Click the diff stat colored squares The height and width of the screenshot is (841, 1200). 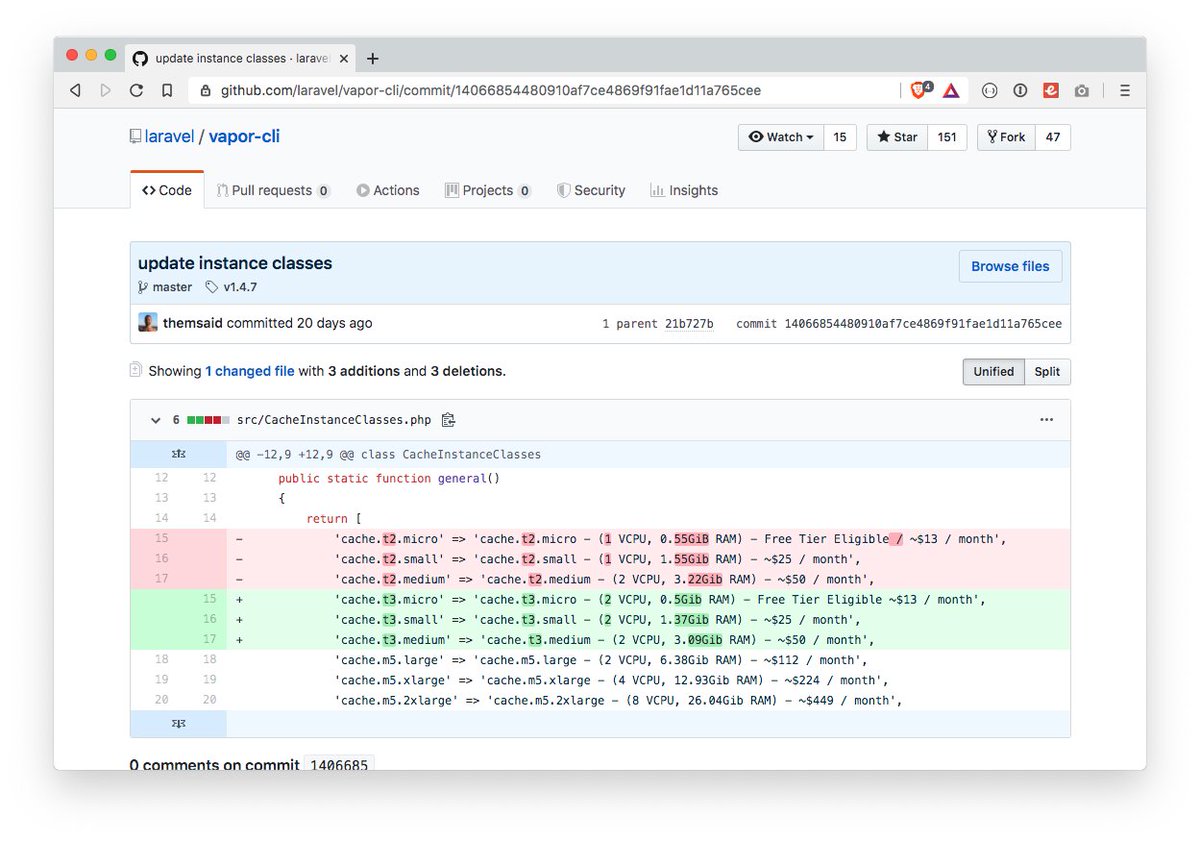[207, 421]
